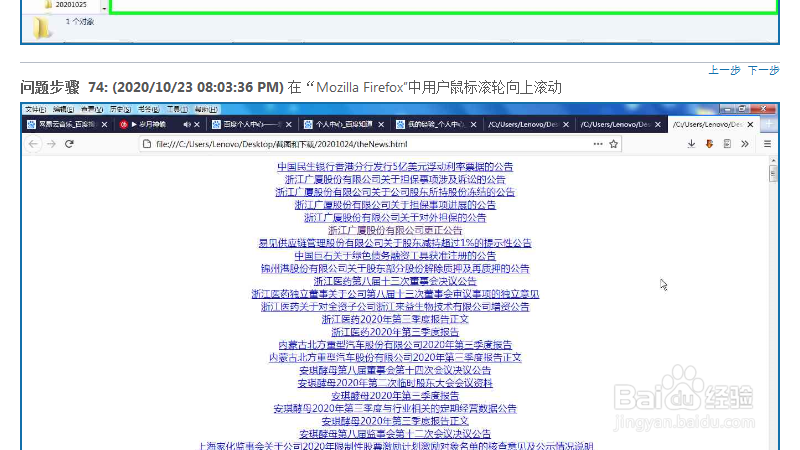Select the 20201025 folder in the top window
The width and height of the screenshot is (800, 450).
pyautogui.click(x=65, y=5)
